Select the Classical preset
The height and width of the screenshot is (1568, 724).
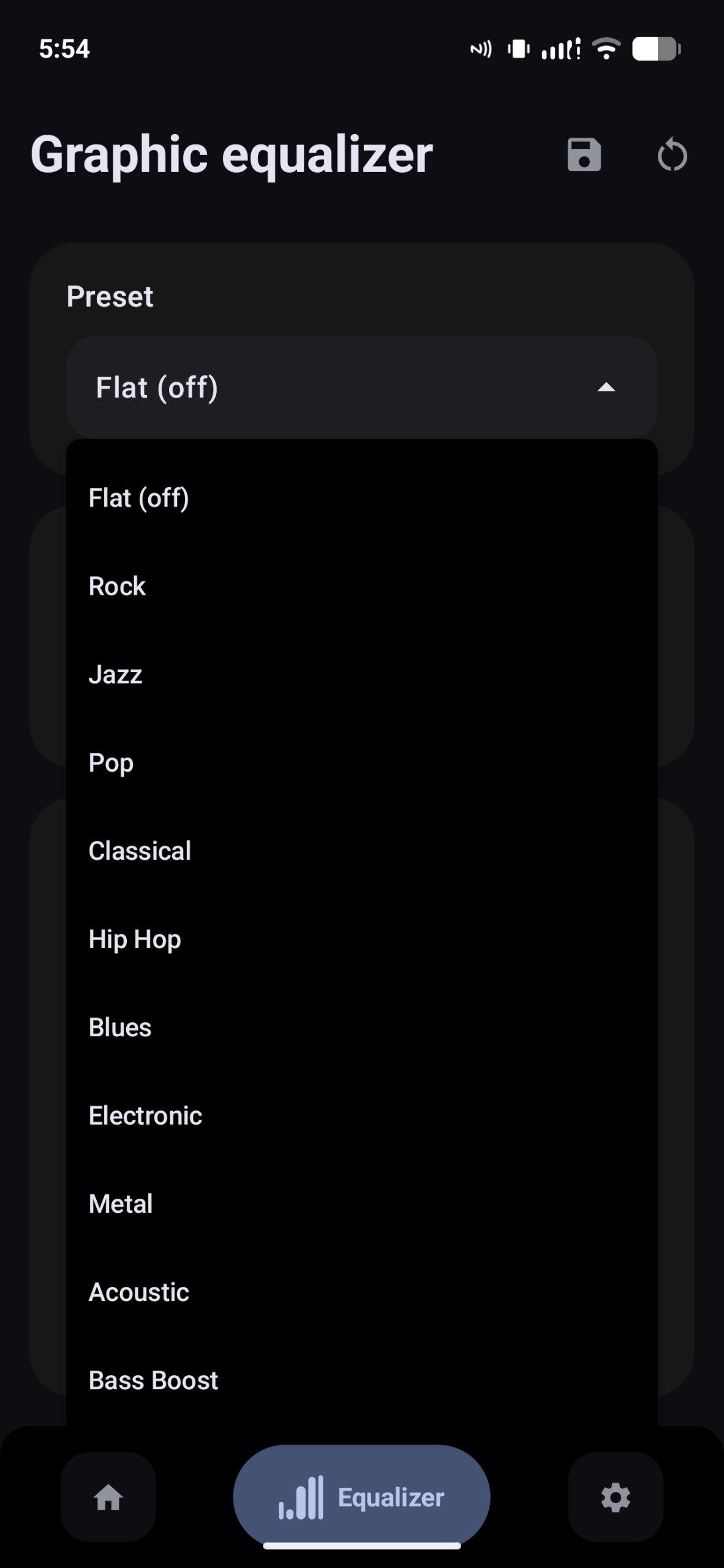[140, 851]
